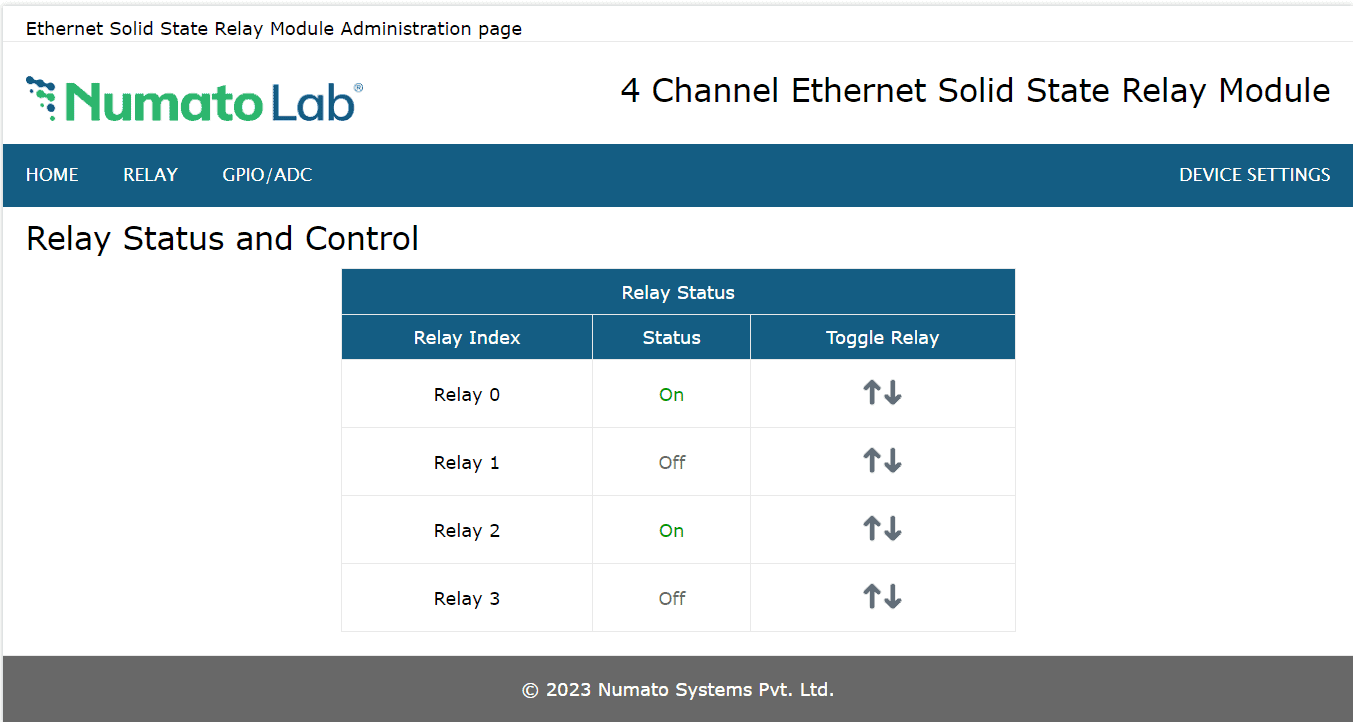
Task: Click the Relay 0 index label
Action: tap(466, 395)
